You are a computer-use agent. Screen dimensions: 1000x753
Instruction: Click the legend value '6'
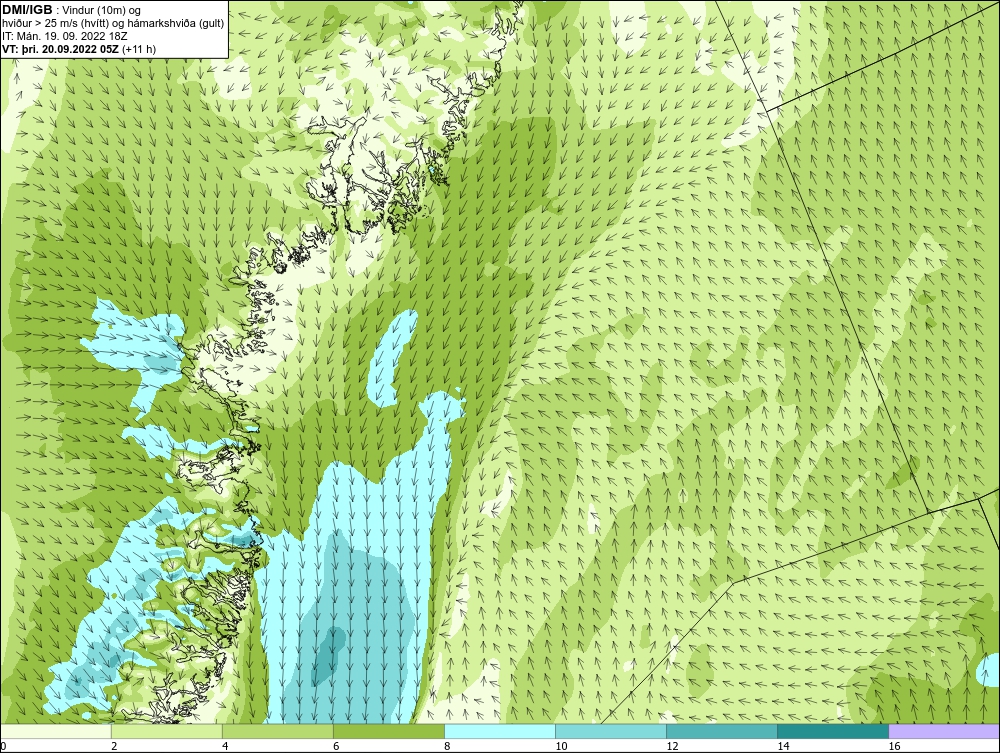[x=336, y=746]
